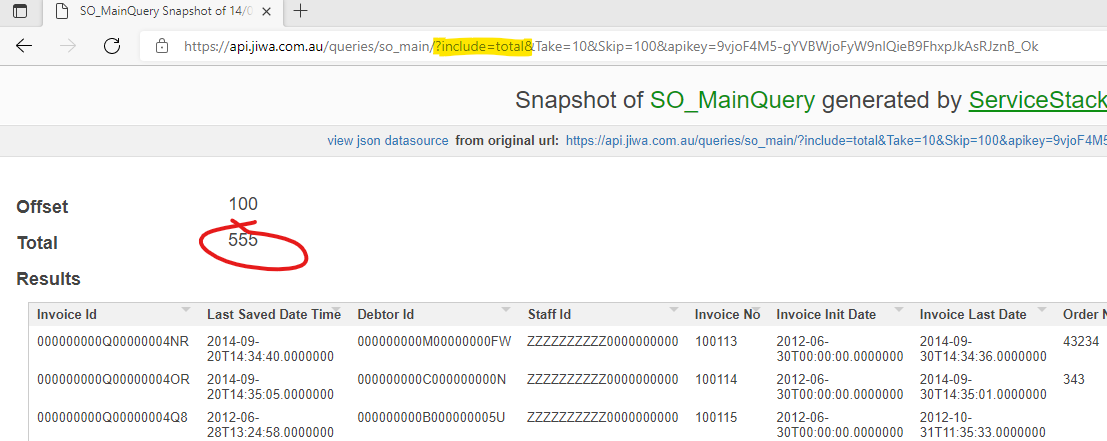Viewport: 1107px width, 441px height.
Task: Go back to the previous page
Action: (25, 46)
